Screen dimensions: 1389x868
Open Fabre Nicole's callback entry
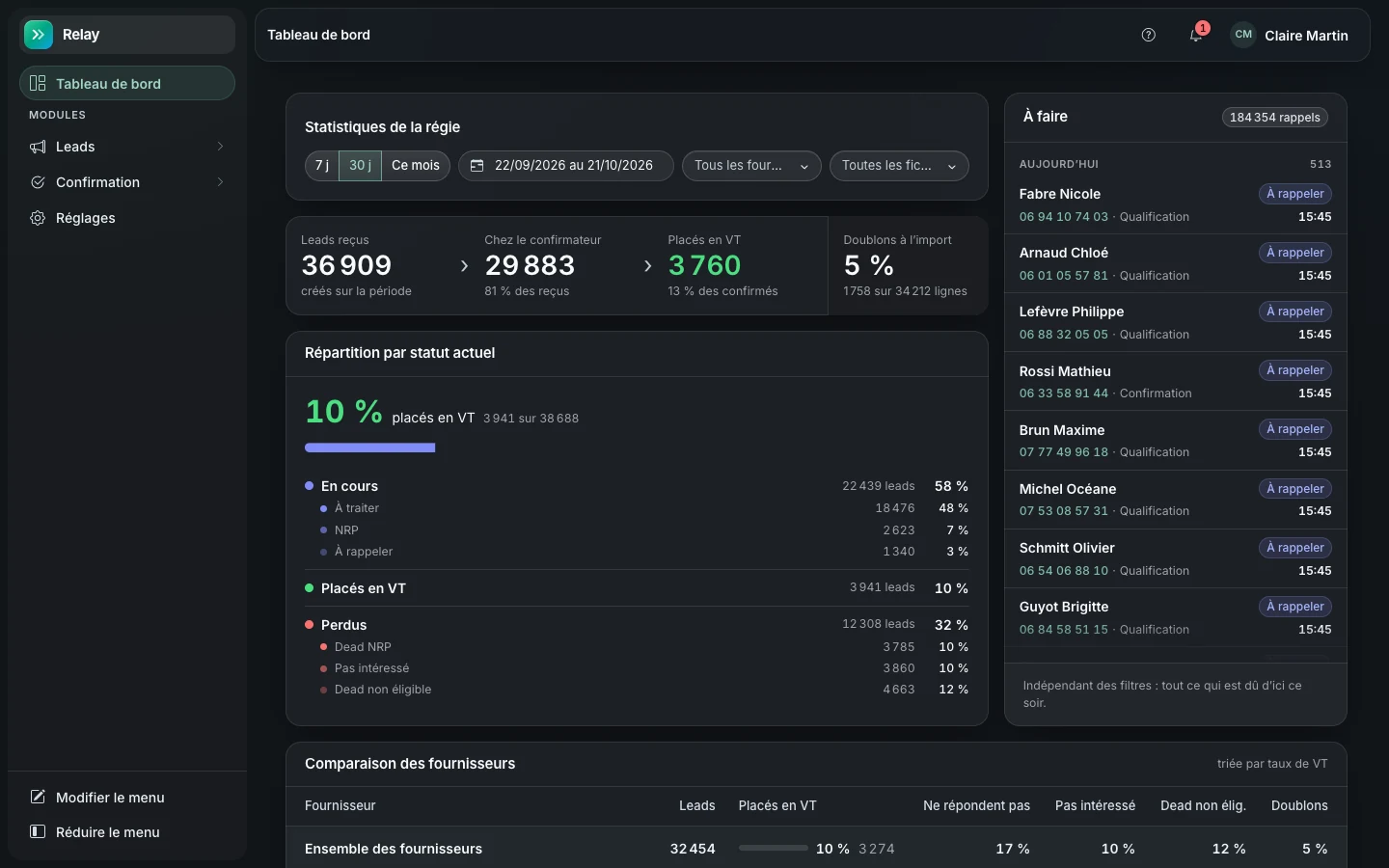[x=1175, y=204]
